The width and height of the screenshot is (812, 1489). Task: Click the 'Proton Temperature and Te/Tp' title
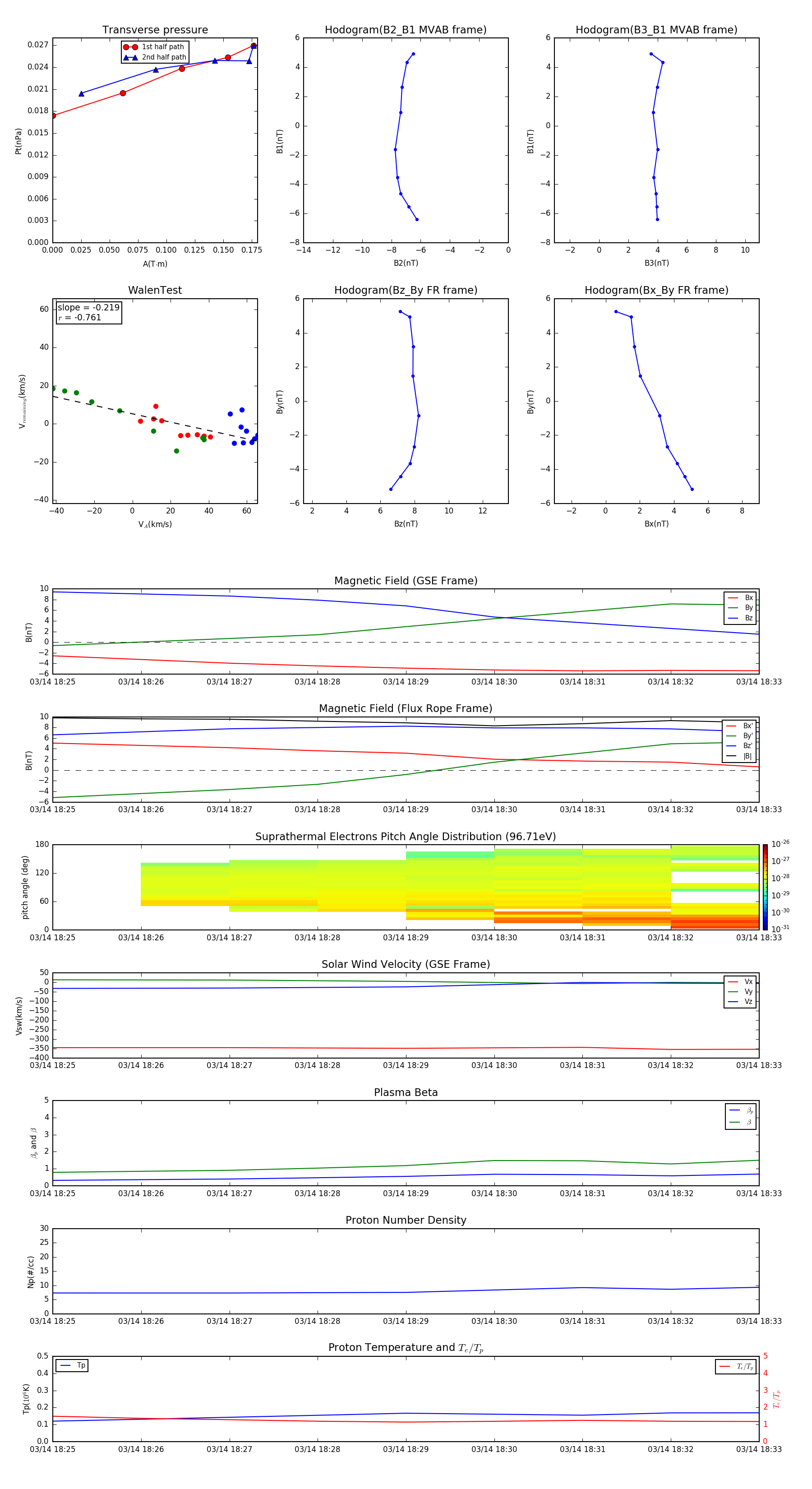[x=406, y=1348]
